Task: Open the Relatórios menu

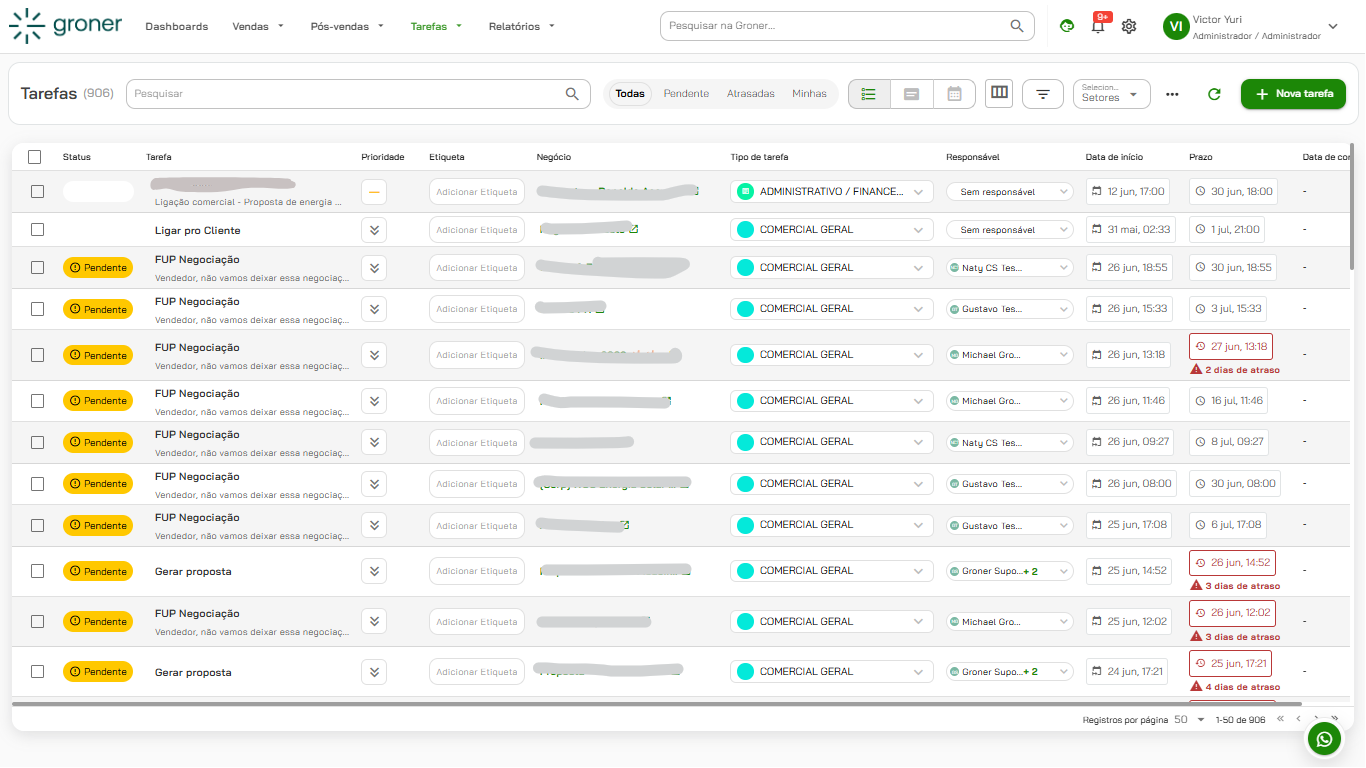Action: tap(522, 27)
